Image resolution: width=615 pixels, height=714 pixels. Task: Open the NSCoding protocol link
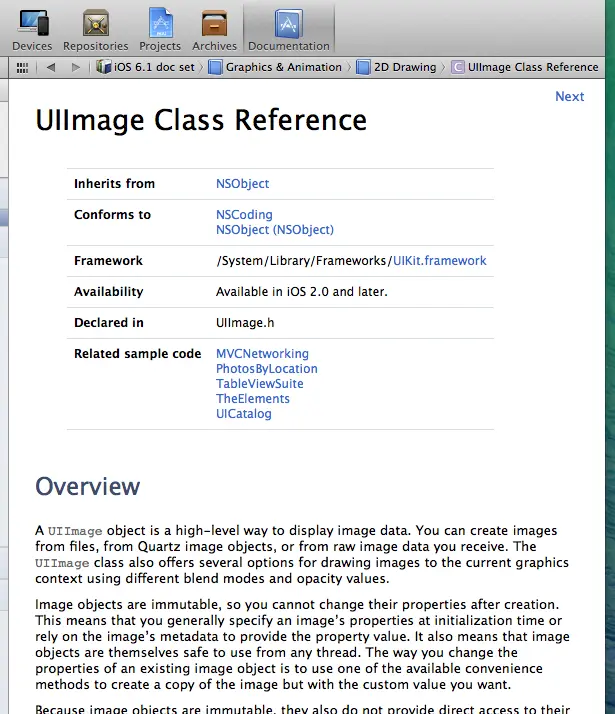click(244, 214)
